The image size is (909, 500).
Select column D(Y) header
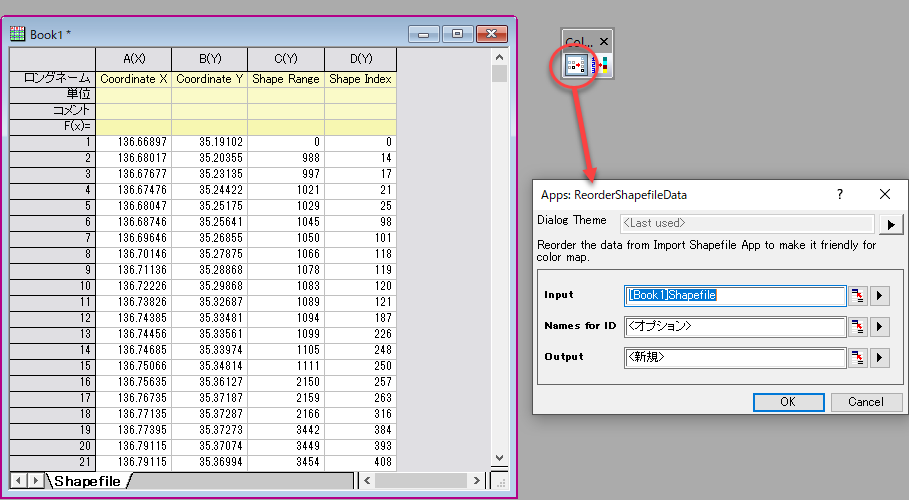(361, 59)
